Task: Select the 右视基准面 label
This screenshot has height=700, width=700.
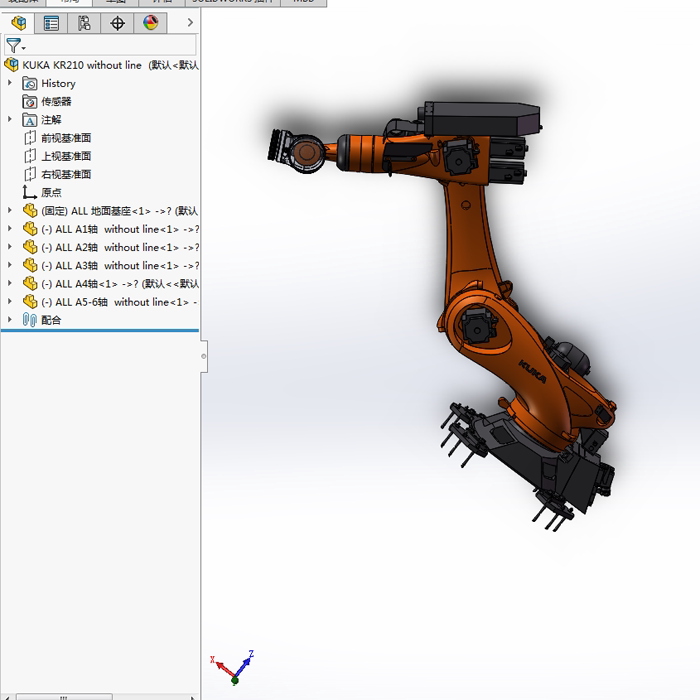Action: (66, 174)
